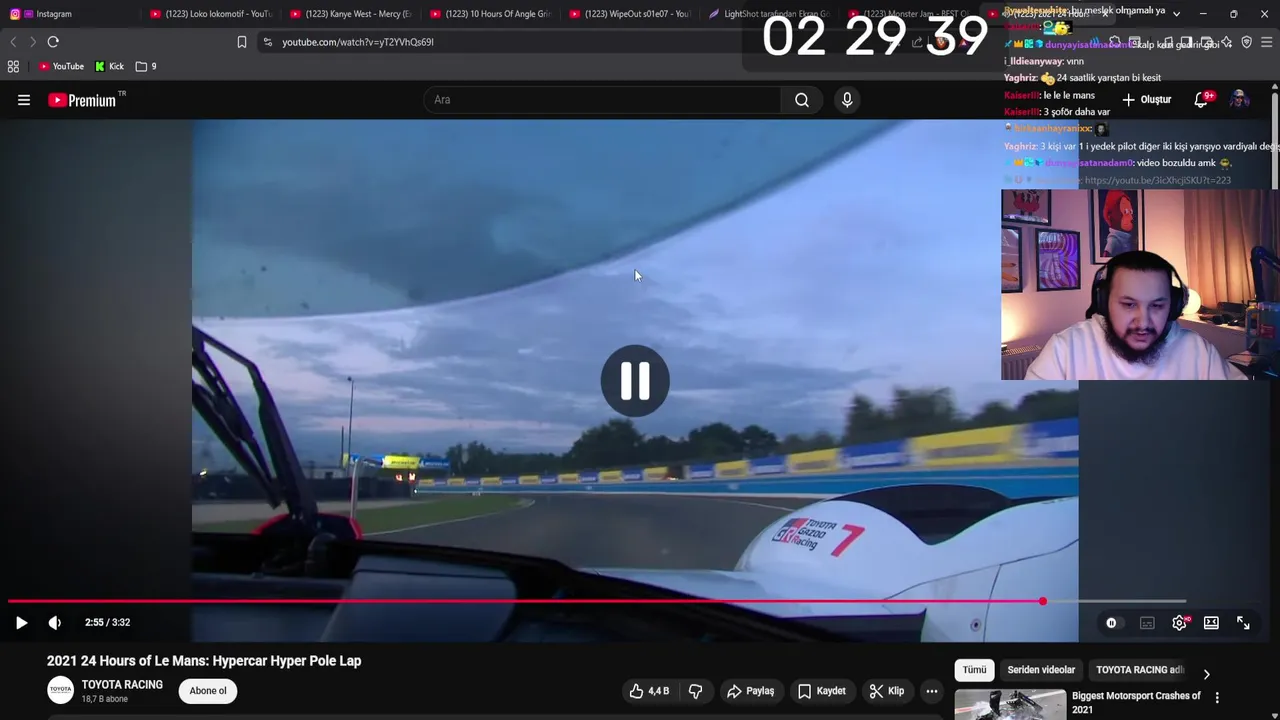The height and width of the screenshot is (720, 1280).
Task: Open Biggest Motorsport Crashes of 2021 thumbnail
Action: pos(1009,704)
